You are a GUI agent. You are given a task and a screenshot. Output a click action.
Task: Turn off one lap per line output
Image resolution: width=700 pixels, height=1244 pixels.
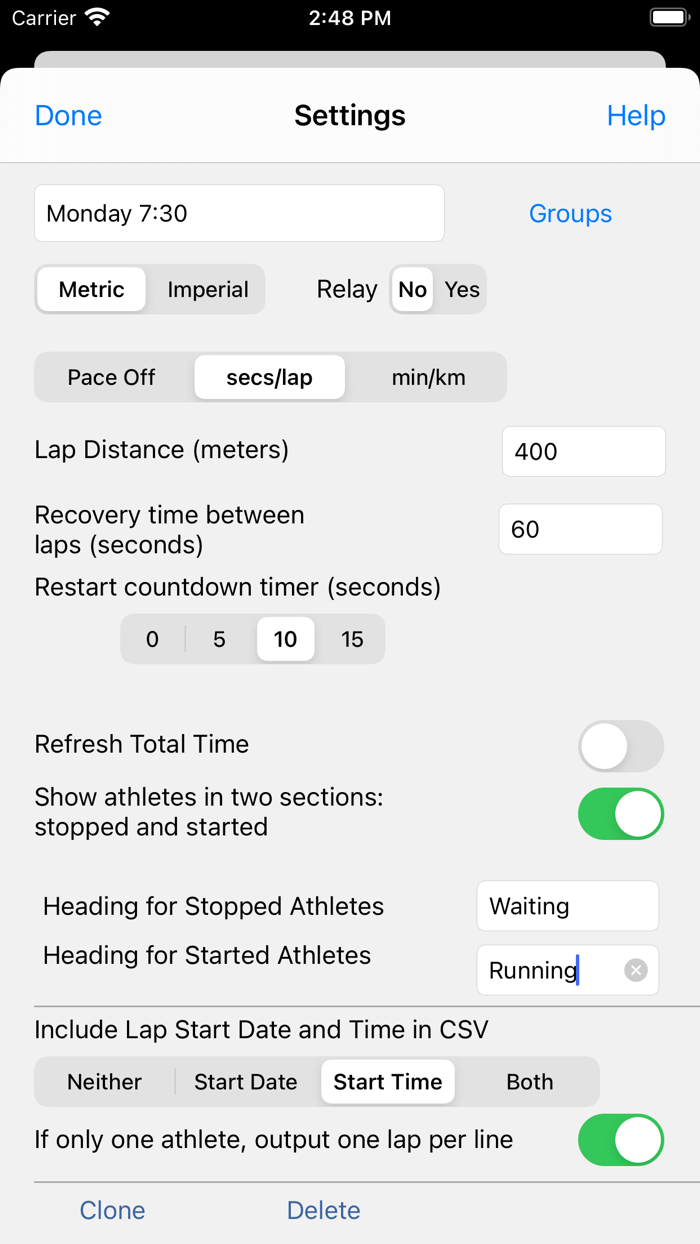(620, 1139)
